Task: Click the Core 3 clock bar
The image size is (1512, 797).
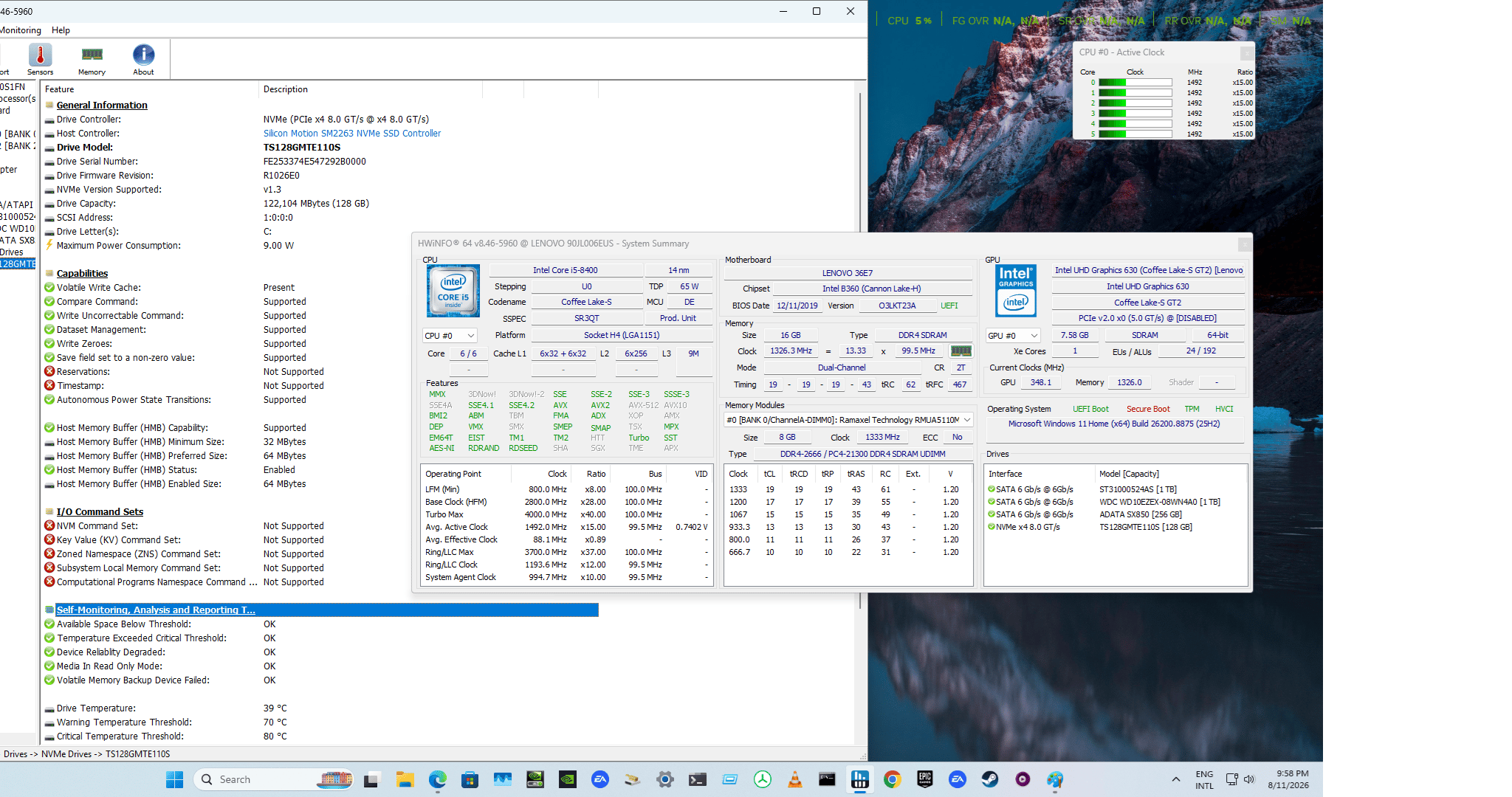Action: (x=1135, y=114)
